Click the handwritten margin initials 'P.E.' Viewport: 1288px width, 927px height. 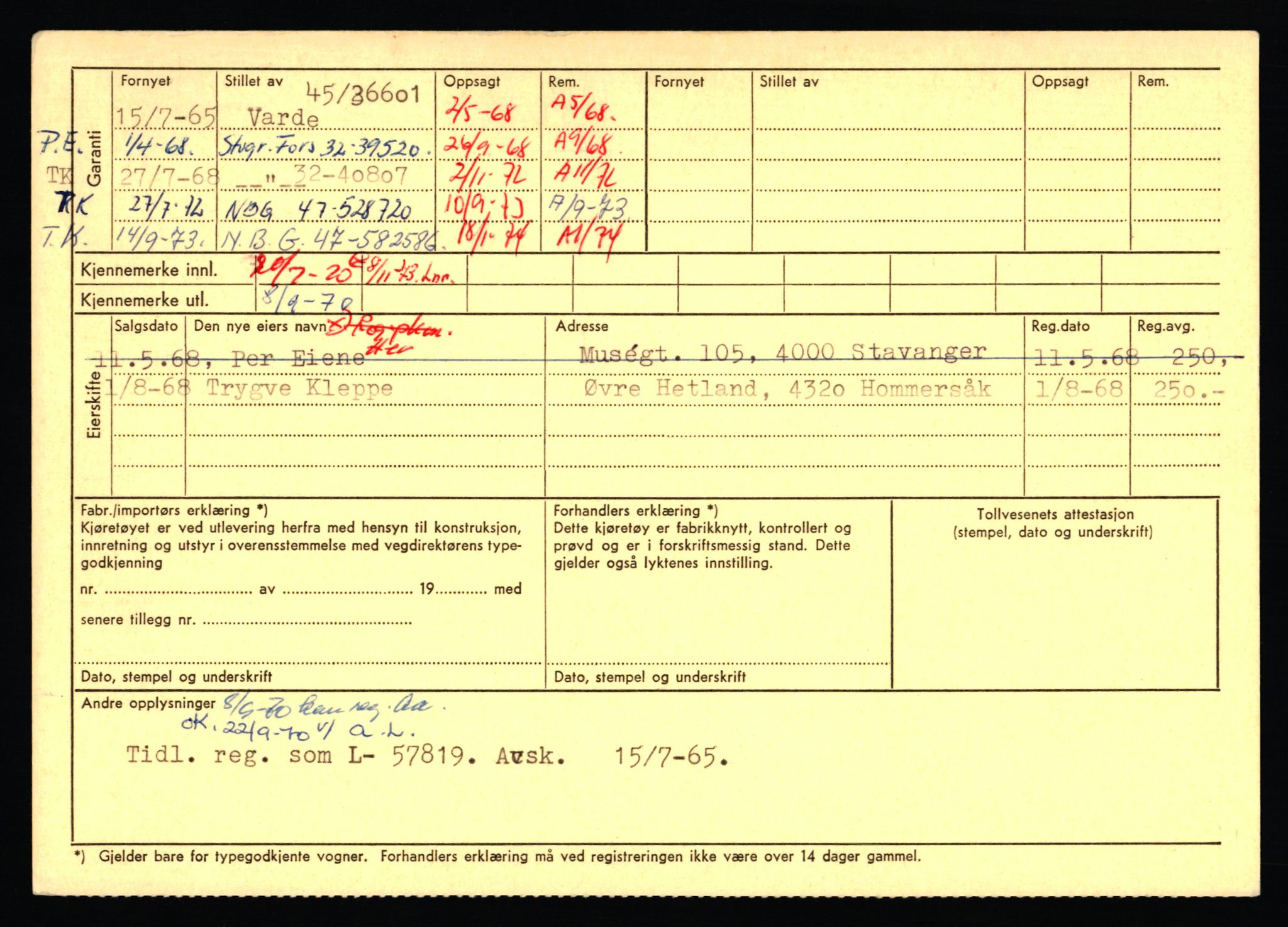pos(60,142)
